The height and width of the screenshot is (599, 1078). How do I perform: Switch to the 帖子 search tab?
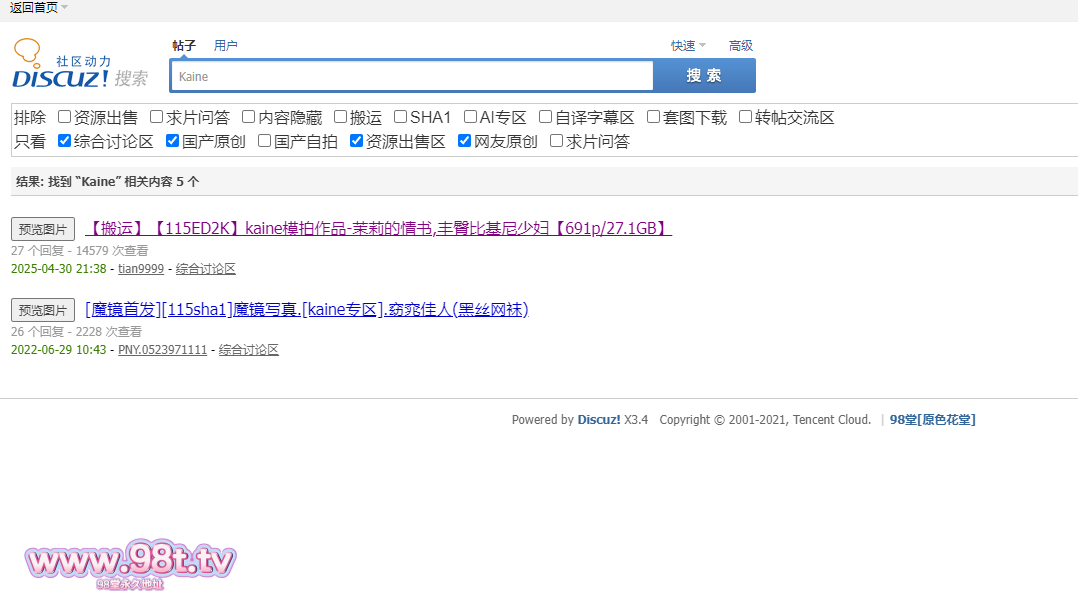[x=184, y=46]
